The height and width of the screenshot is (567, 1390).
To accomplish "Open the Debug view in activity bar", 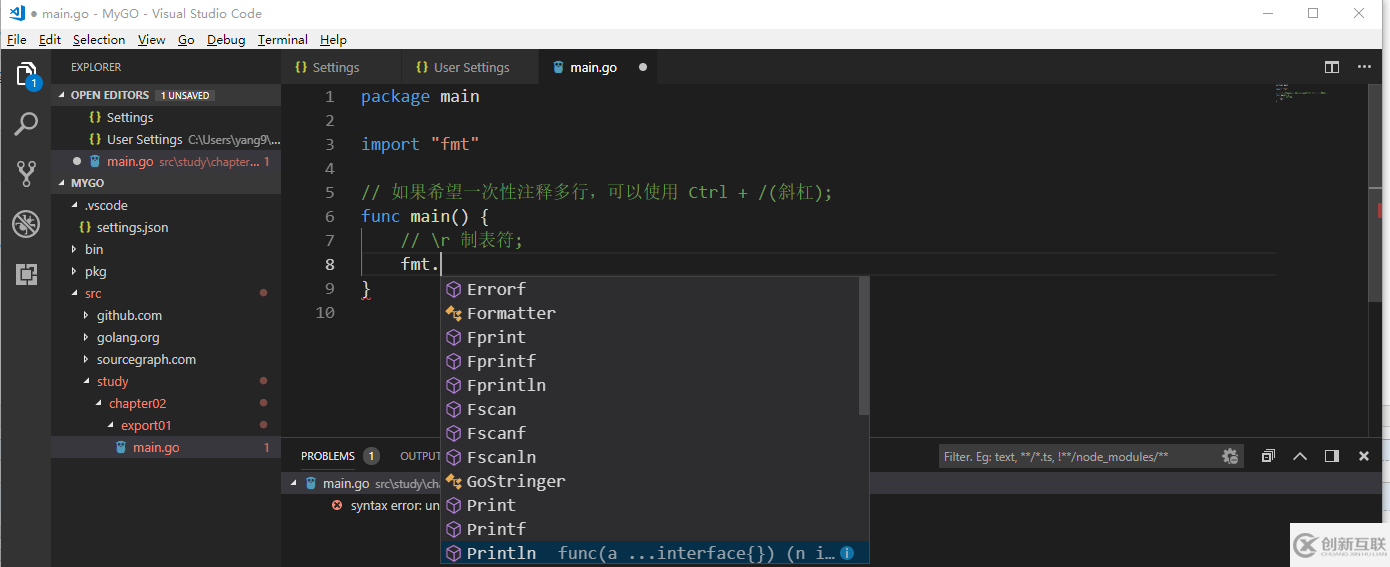I will coord(26,224).
